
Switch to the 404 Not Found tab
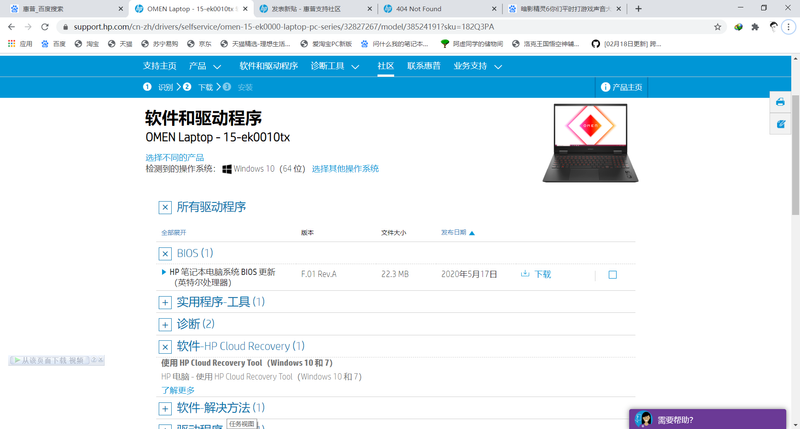[x=439, y=9]
